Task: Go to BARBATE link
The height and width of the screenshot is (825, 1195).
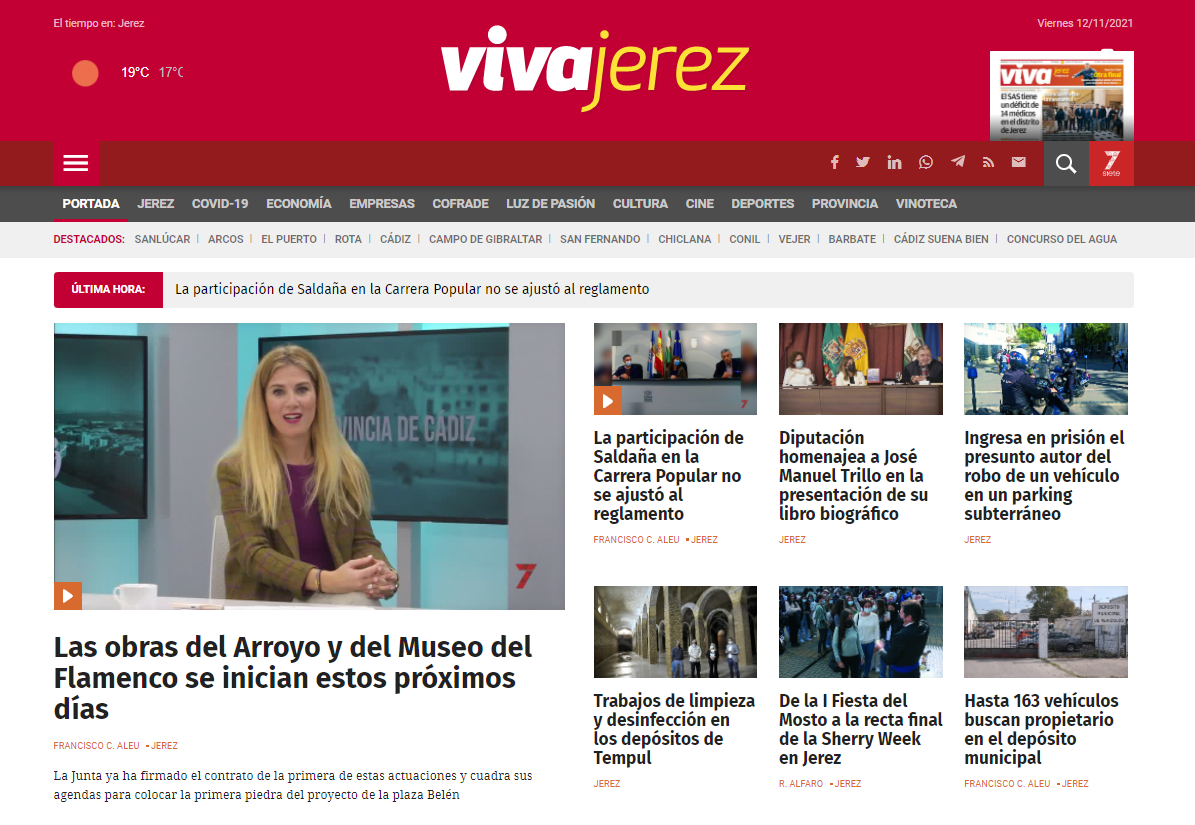Action: 852,239
